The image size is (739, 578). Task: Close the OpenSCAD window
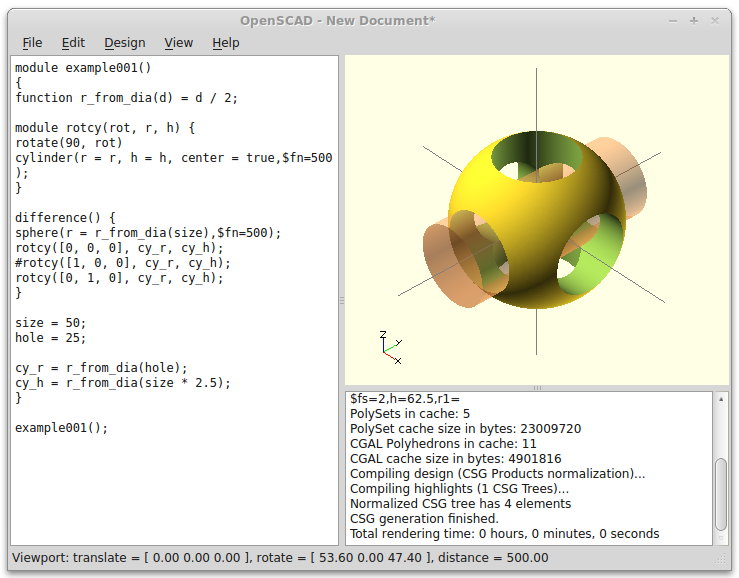(715, 20)
